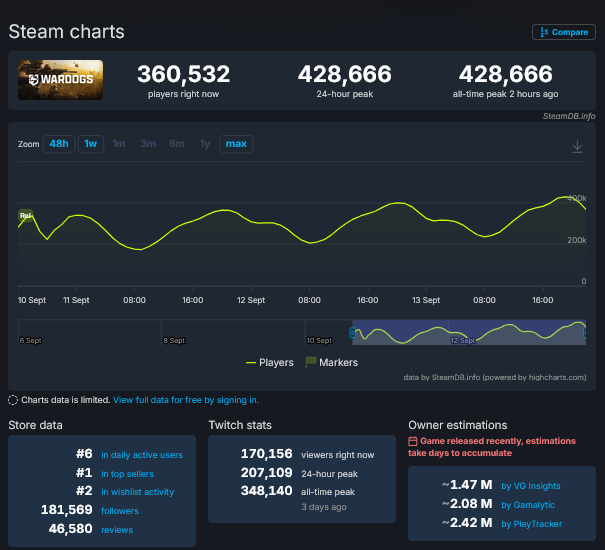Grab the left navigator range handle
This screenshot has width=605, height=550.
[x=352, y=332]
